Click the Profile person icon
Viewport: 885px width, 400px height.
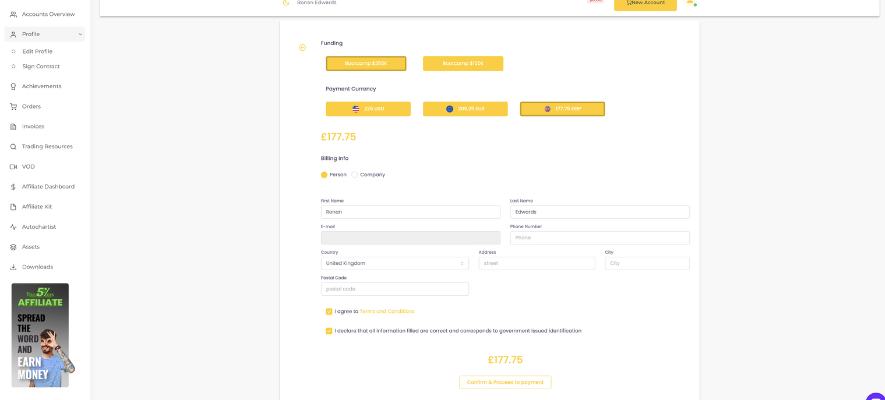point(13,34)
